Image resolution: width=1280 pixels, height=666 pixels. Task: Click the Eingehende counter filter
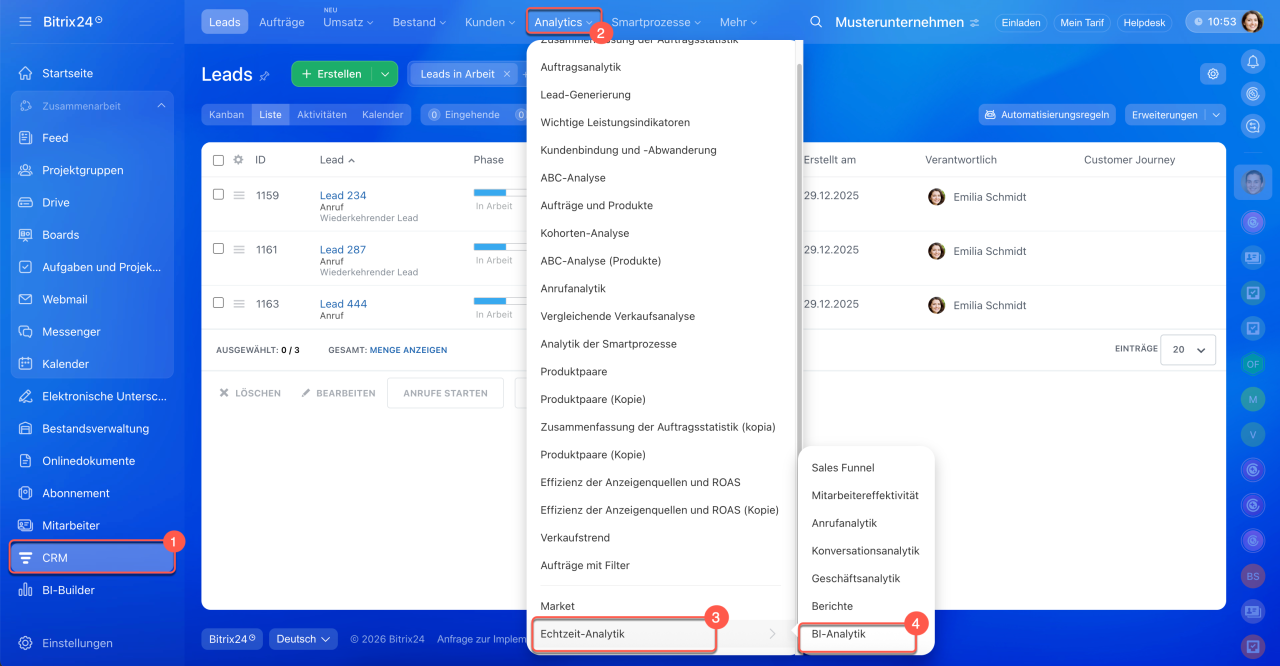[464, 115]
